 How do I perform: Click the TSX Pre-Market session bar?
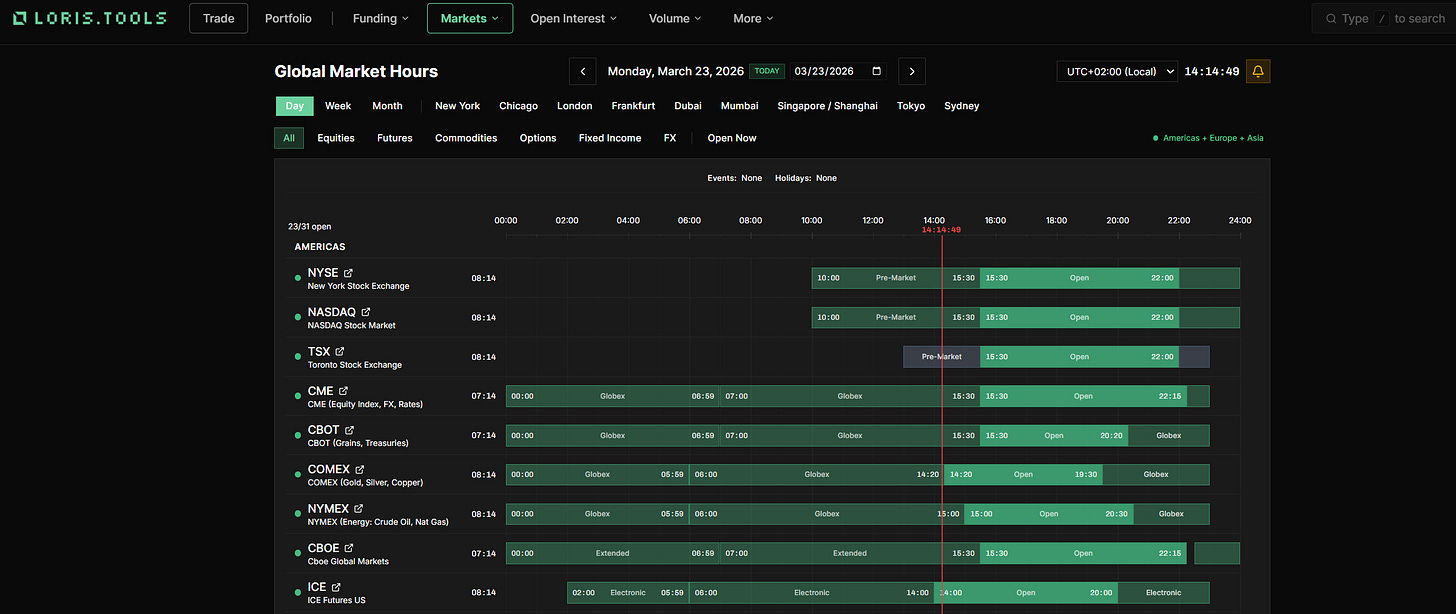[x=941, y=356]
